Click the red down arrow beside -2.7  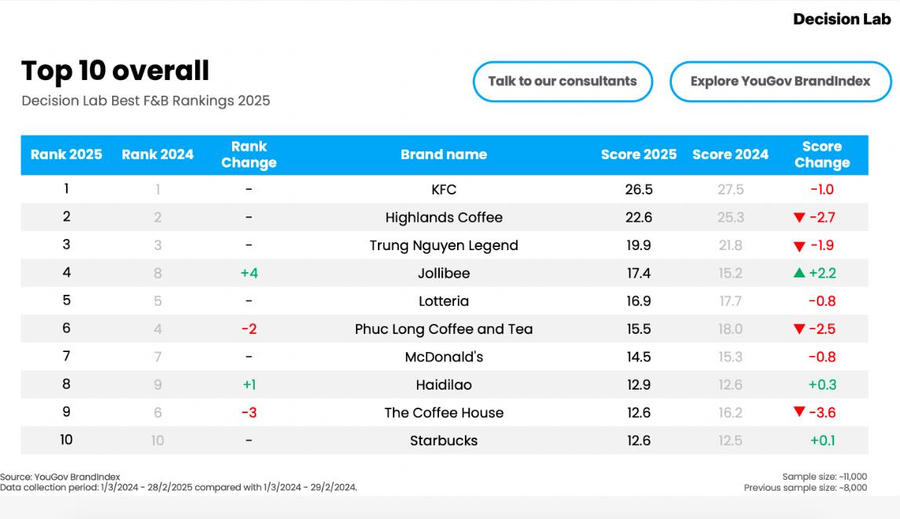[x=799, y=217]
